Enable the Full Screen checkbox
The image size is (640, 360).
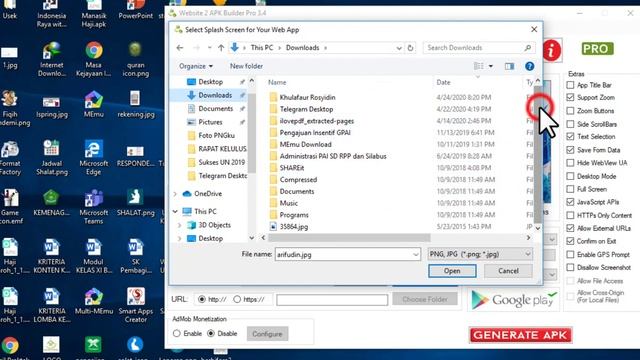tap(570, 189)
